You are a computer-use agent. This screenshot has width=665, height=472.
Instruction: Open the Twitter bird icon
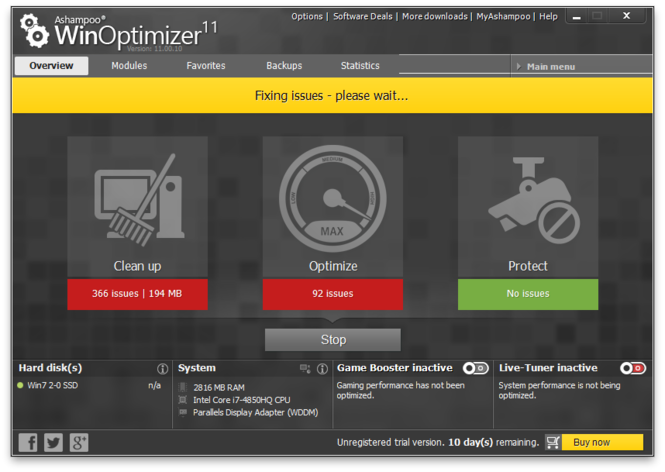coord(53,442)
